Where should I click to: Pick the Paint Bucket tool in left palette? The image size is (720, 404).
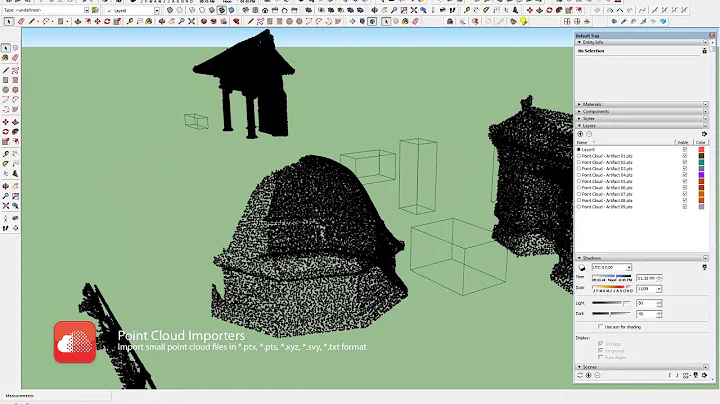(6, 58)
